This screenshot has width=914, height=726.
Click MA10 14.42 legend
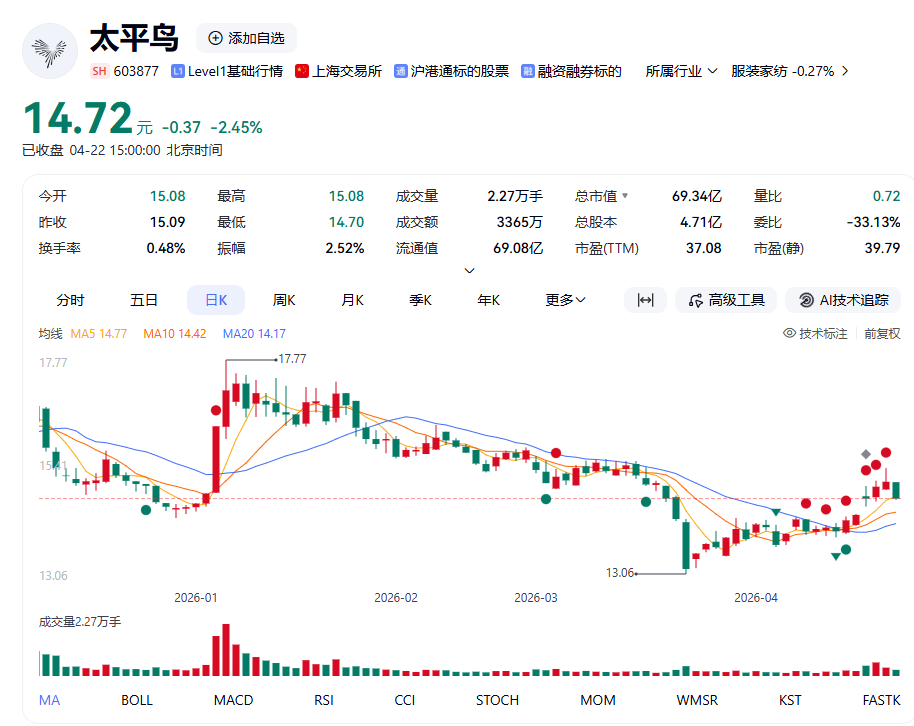[x=175, y=334]
